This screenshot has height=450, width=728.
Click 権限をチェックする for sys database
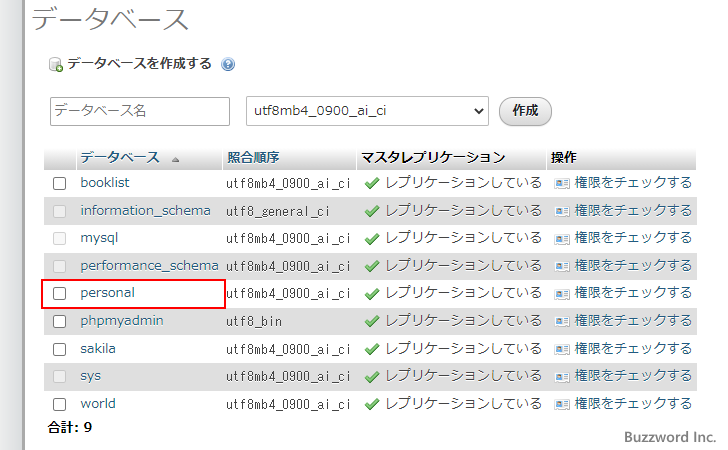(632, 376)
